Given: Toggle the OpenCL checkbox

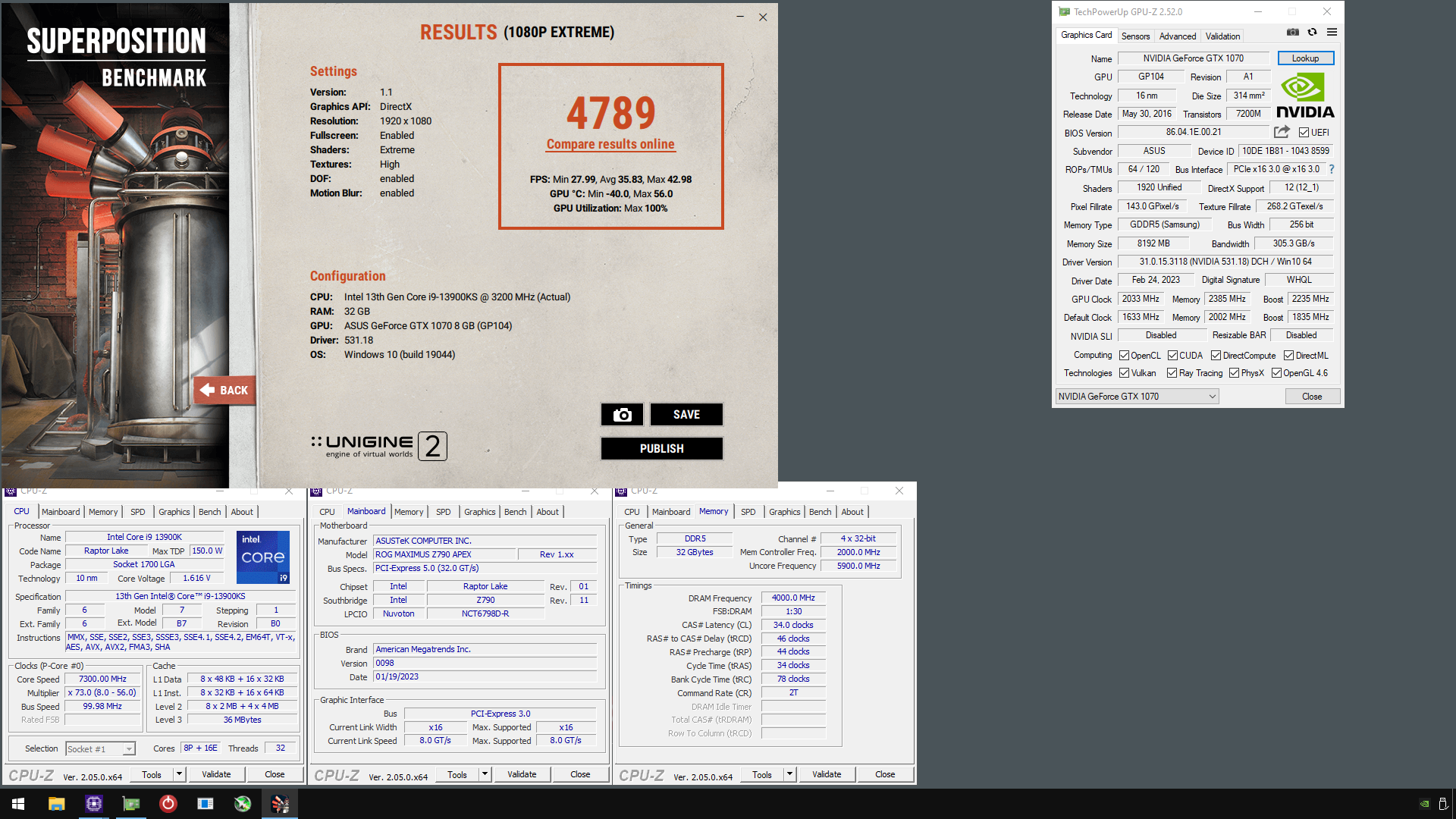Looking at the screenshot, I should pyautogui.click(x=1124, y=356).
